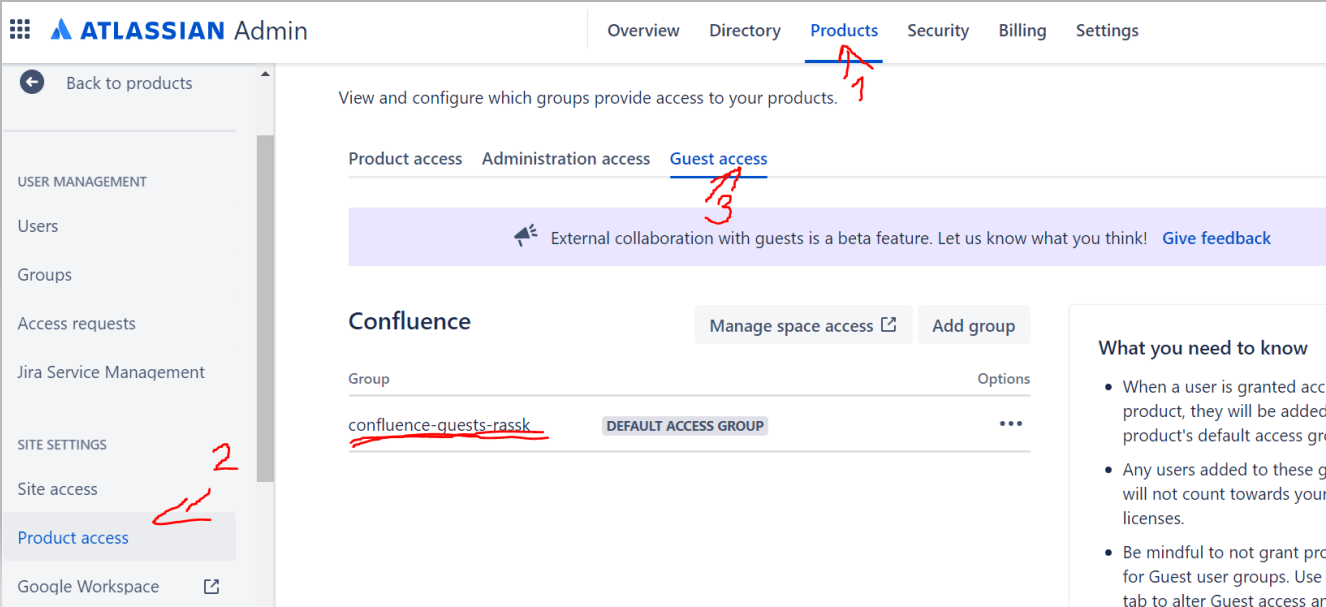Viewport: 1326px width, 607px height.
Task: Click the Atlassian logo
Action: click(62, 29)
